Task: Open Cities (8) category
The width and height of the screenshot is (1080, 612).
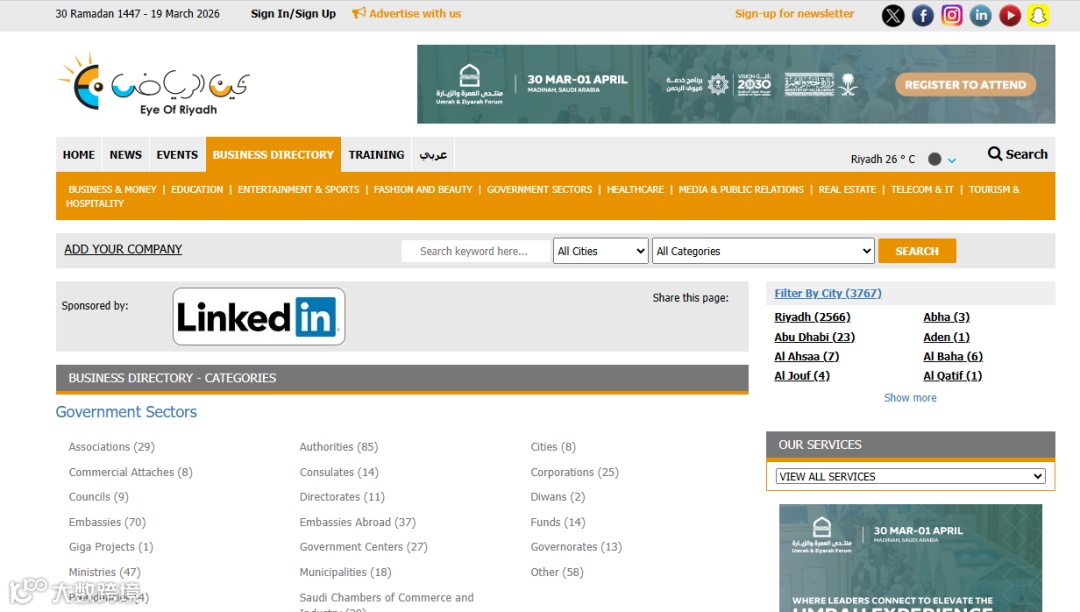Action: pyautogui.click(x=553, y=447)
